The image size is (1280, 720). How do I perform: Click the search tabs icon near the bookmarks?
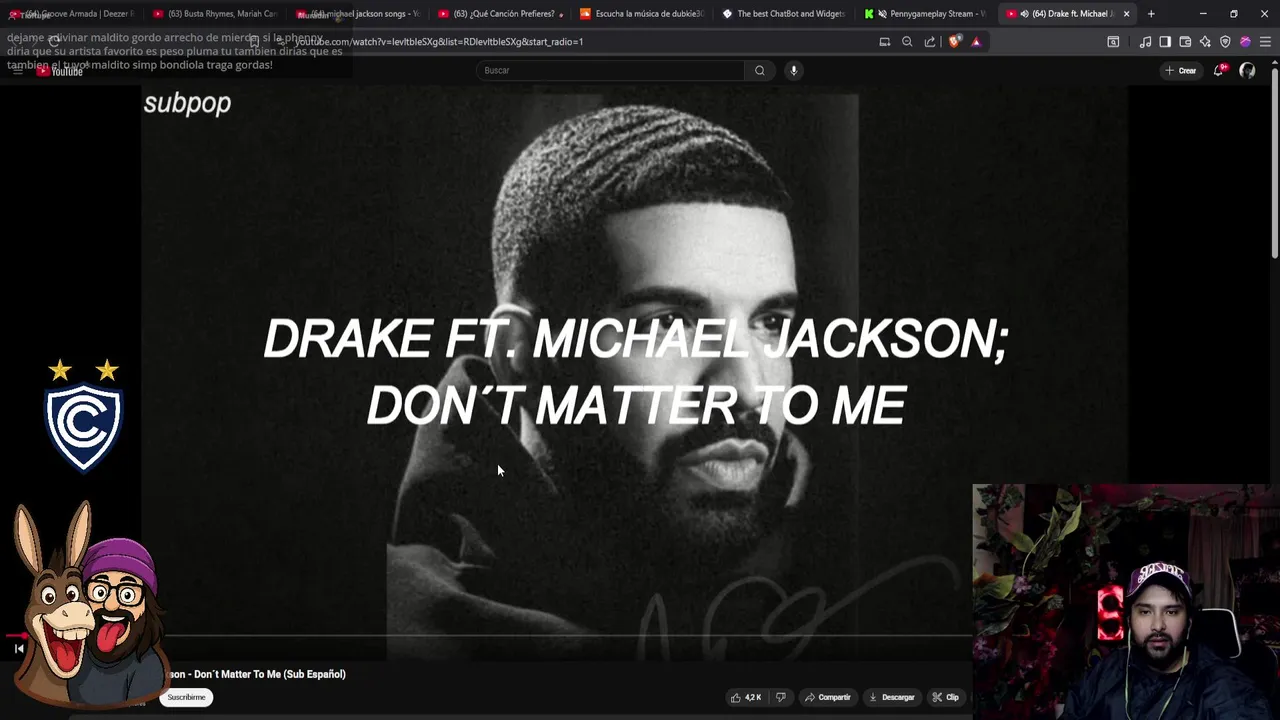pos(1113,42)
